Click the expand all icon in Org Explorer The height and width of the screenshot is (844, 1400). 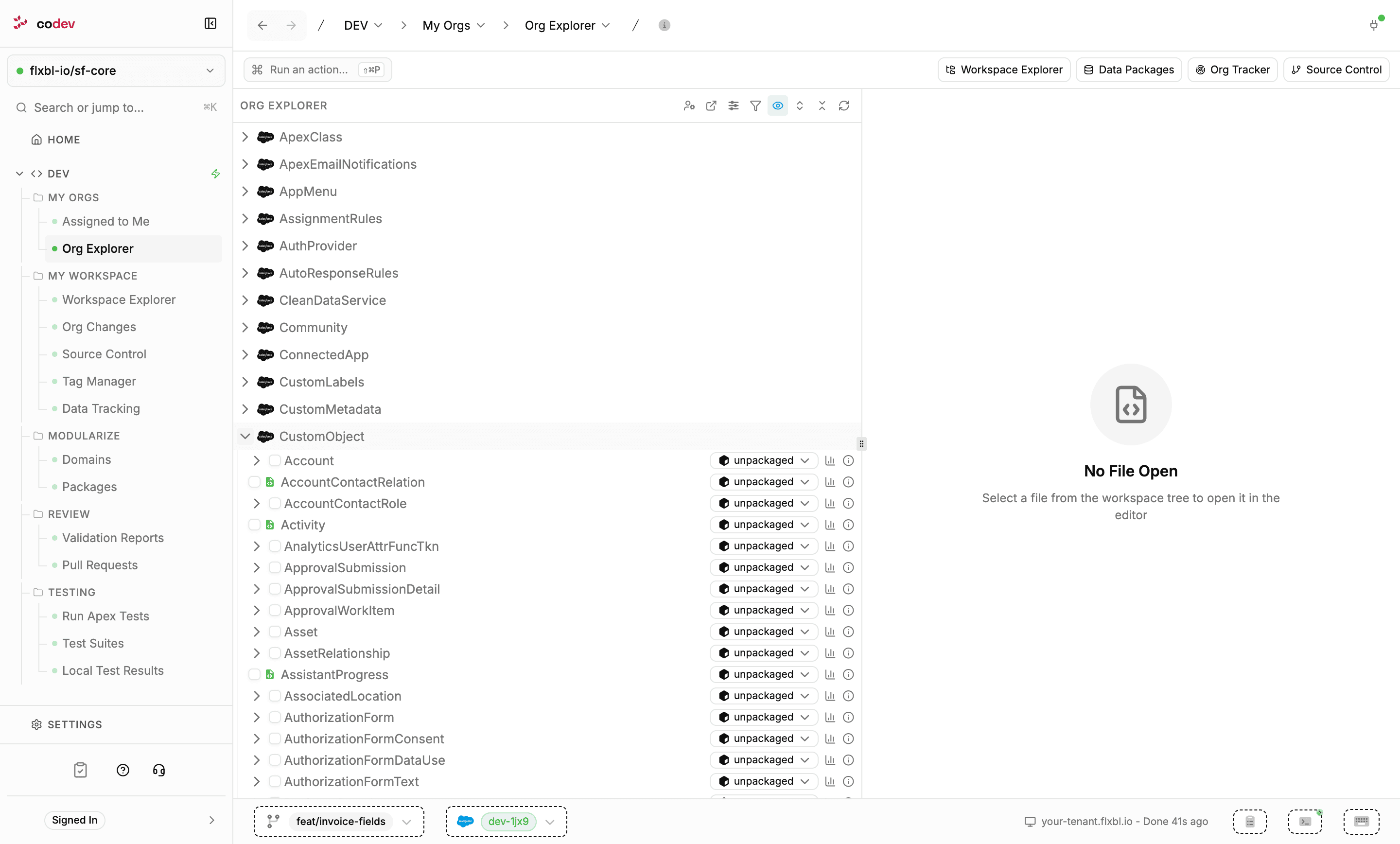tap(800, 105)
